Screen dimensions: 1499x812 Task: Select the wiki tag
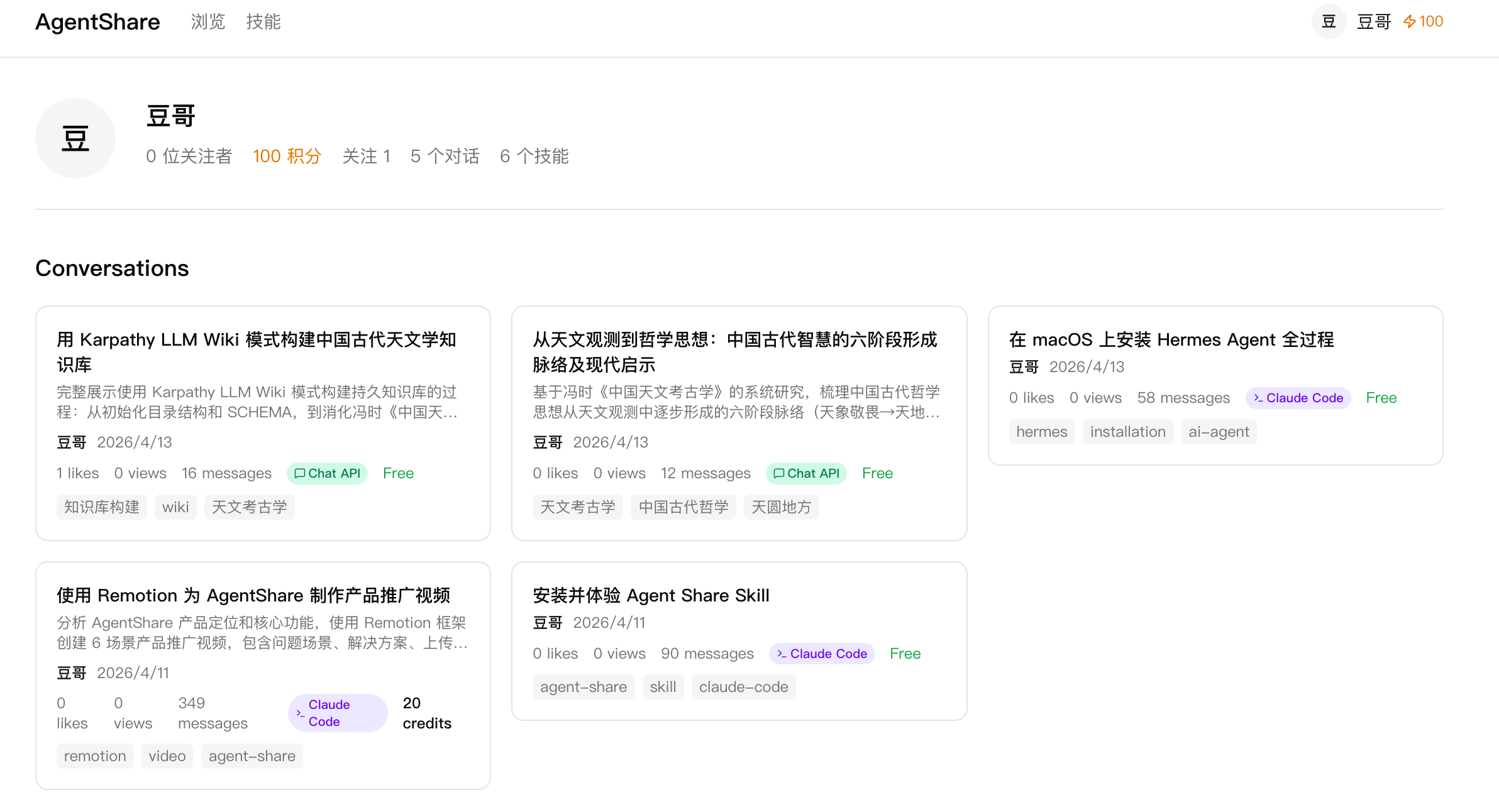(x=175, y=507)
